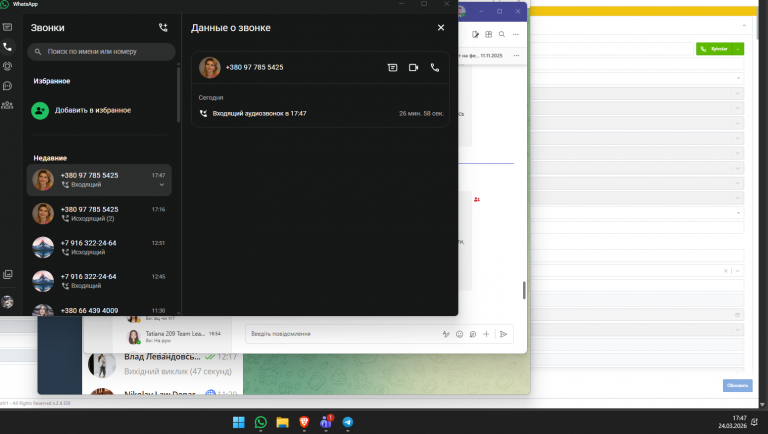Start voice call from call details header
The height and width of the screenshot is (434, 768).
coord(435,68)
